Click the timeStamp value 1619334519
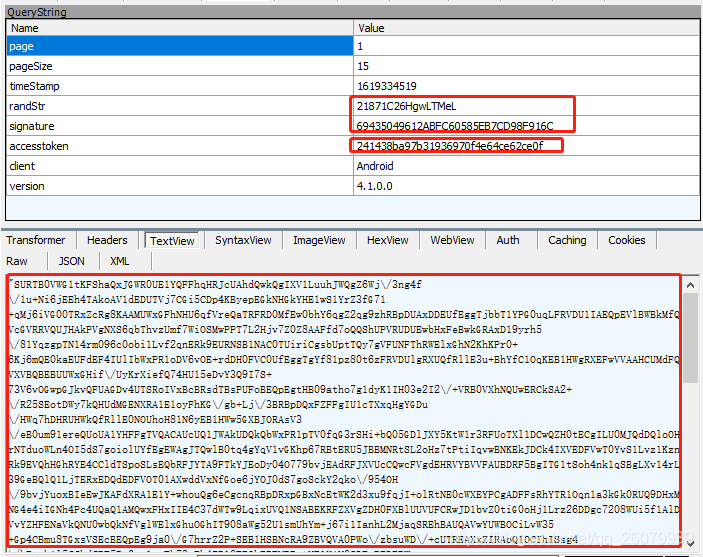Viewport: 703px width, 557px height. 386,86
